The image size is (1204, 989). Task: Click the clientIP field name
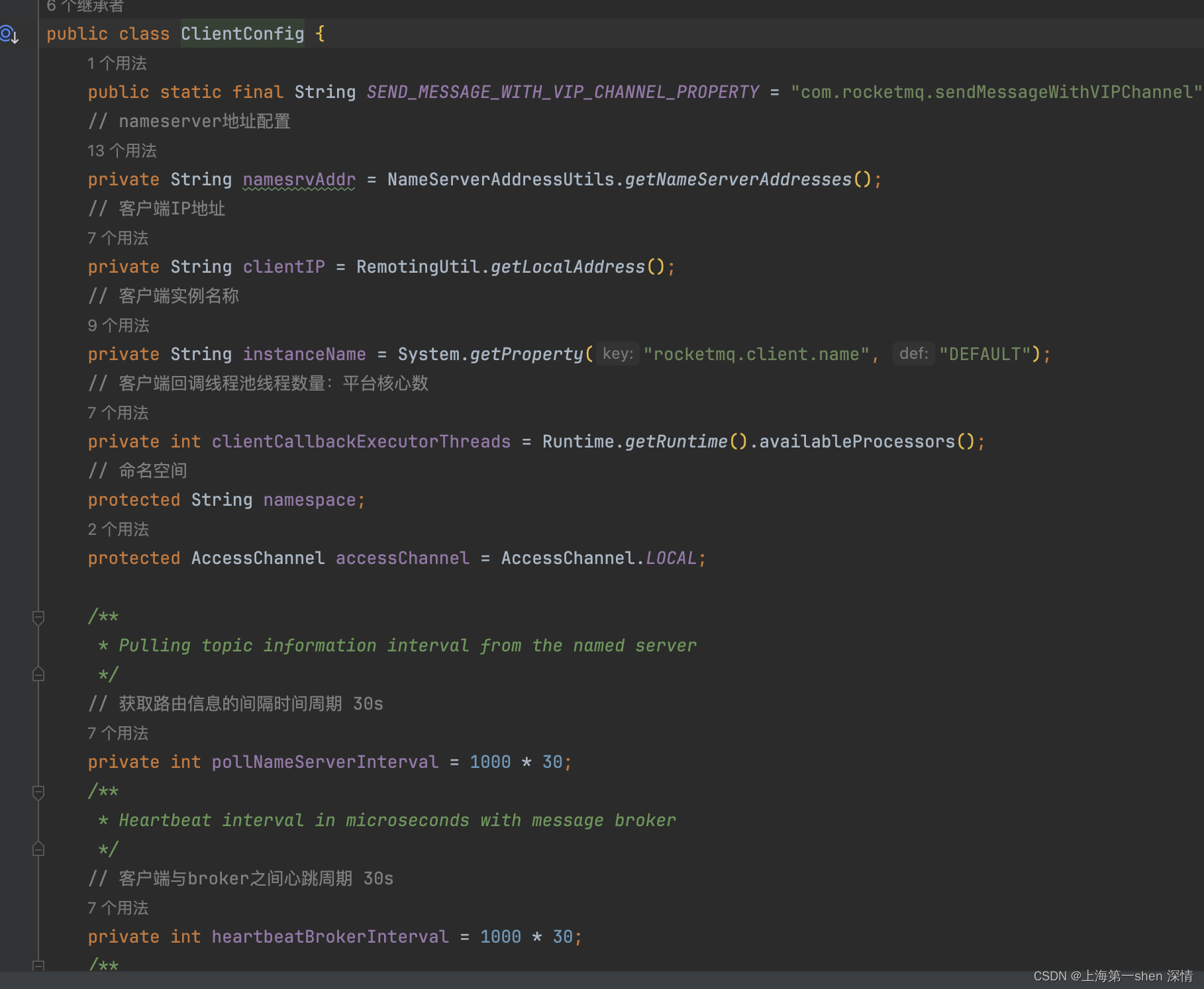pos(284,267)
